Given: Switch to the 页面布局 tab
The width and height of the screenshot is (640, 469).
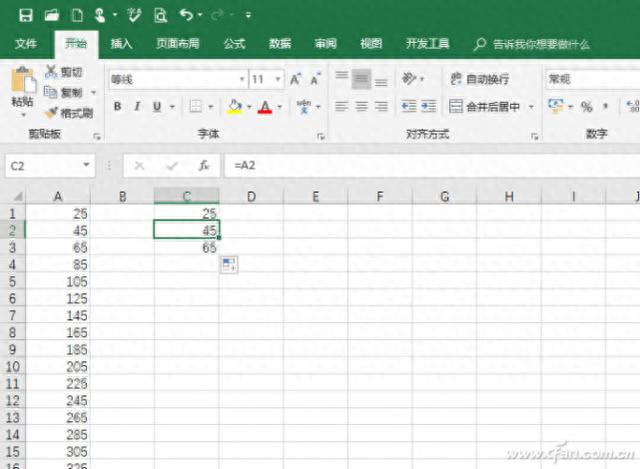Looking at the screenshot, I should [x=178, y=44].
